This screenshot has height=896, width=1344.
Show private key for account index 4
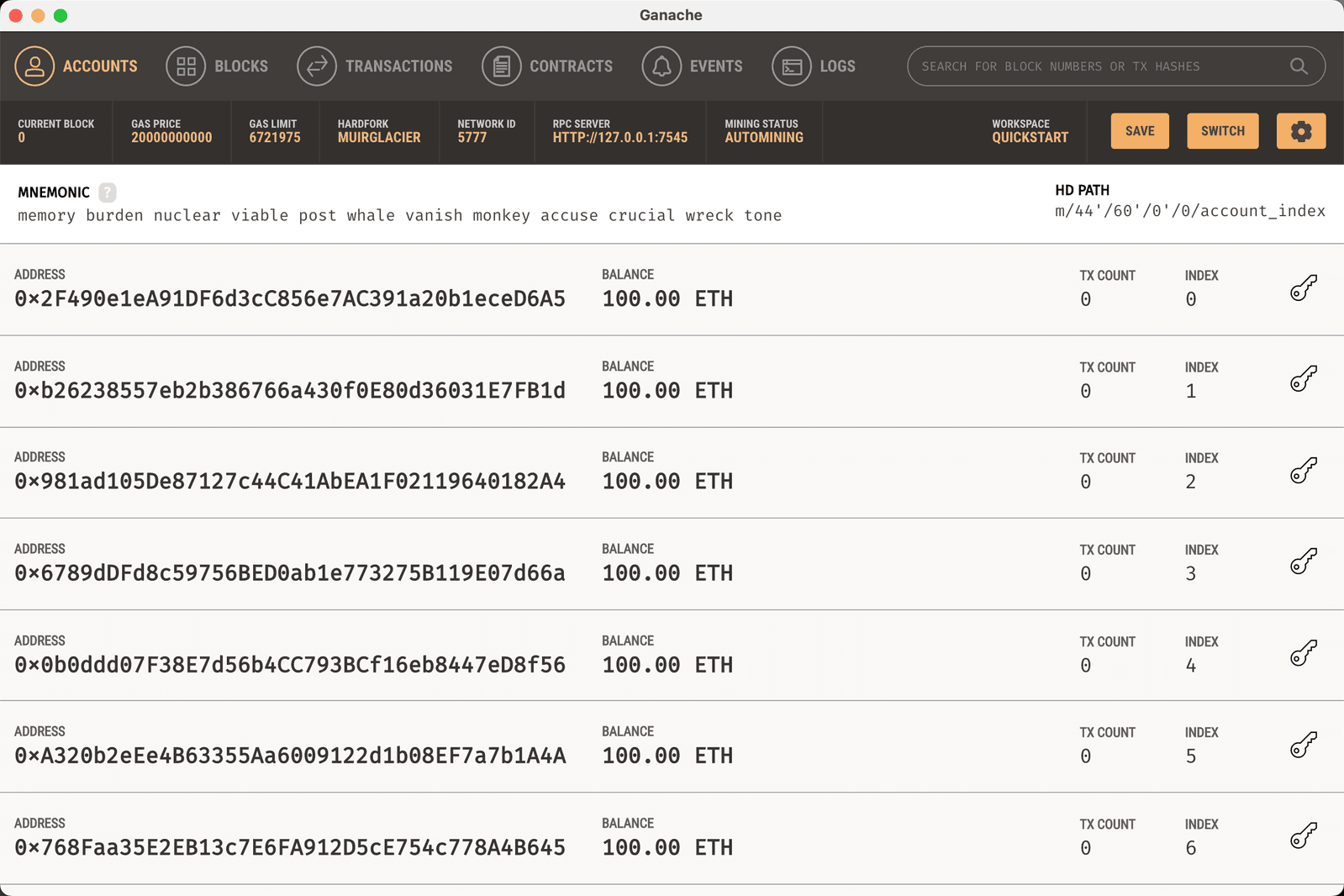pos(1304,653)
